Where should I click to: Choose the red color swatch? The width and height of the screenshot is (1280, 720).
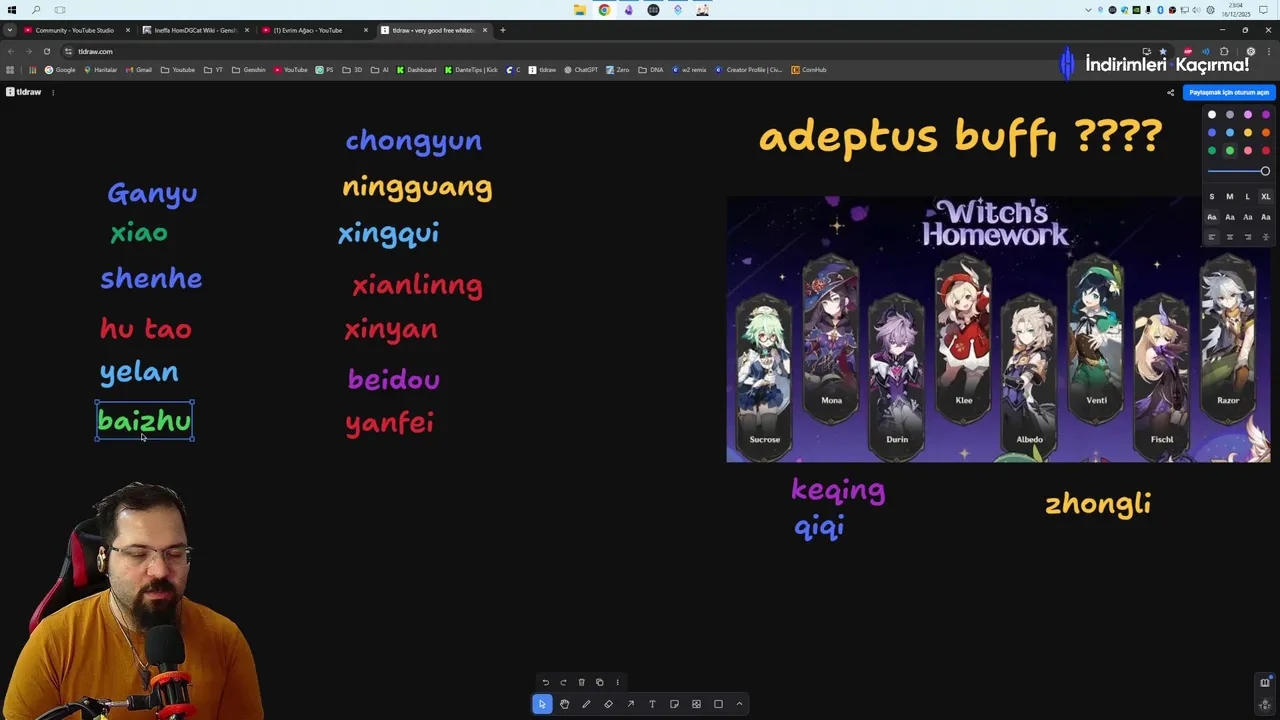(1266, 151)
